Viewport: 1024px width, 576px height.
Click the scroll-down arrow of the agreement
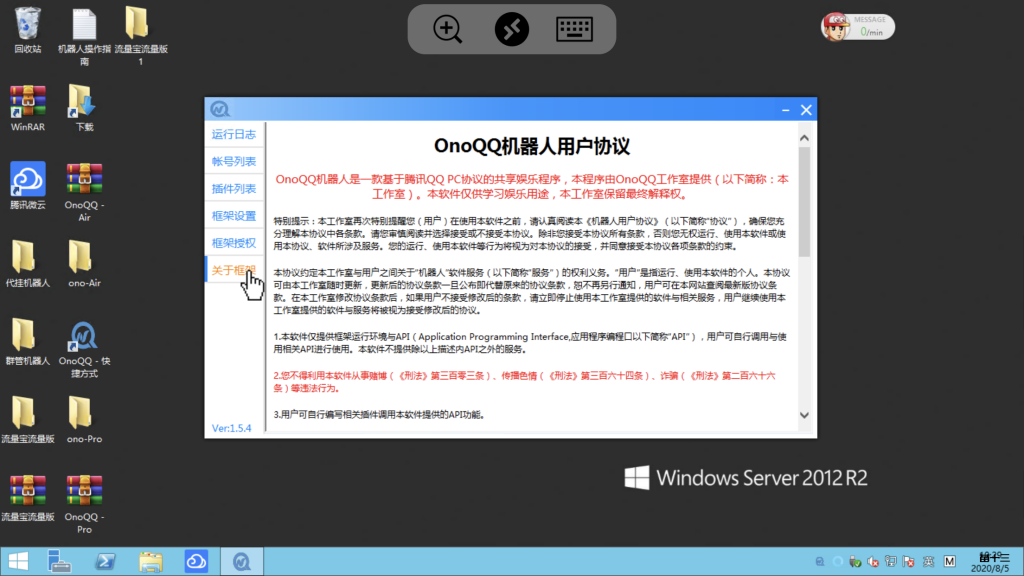[x=804, y=415]
